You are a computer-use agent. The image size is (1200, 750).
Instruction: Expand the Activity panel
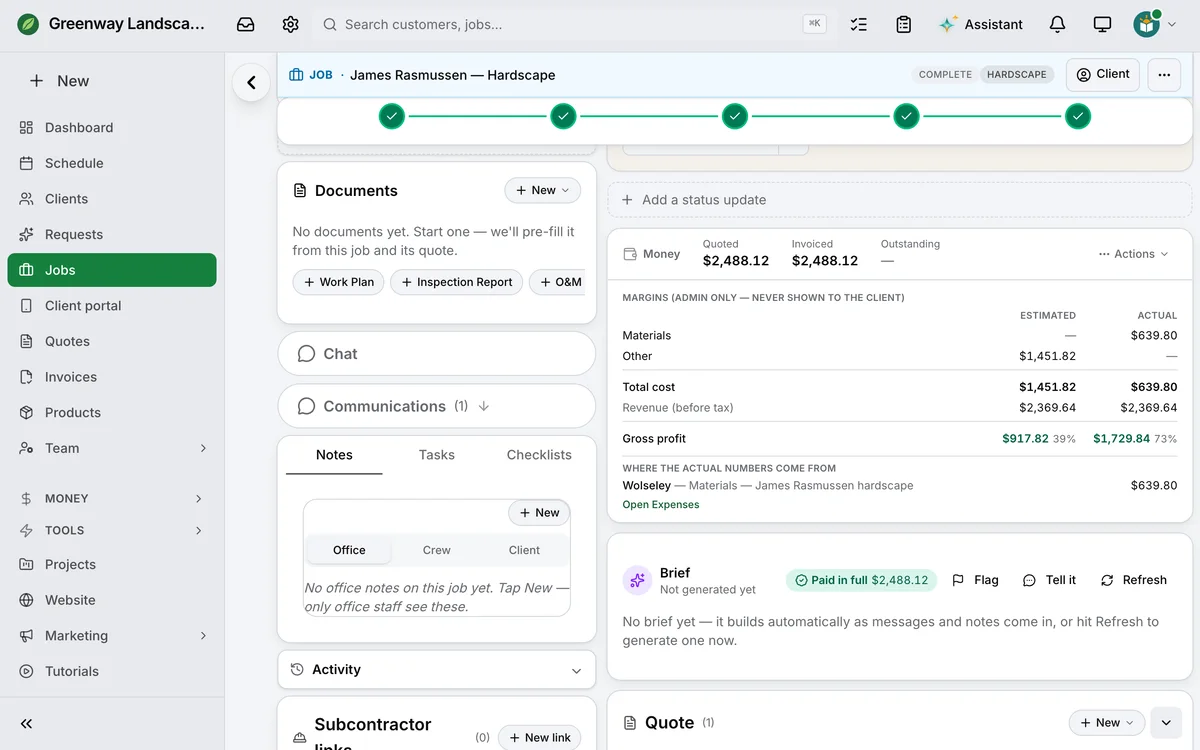436,670
